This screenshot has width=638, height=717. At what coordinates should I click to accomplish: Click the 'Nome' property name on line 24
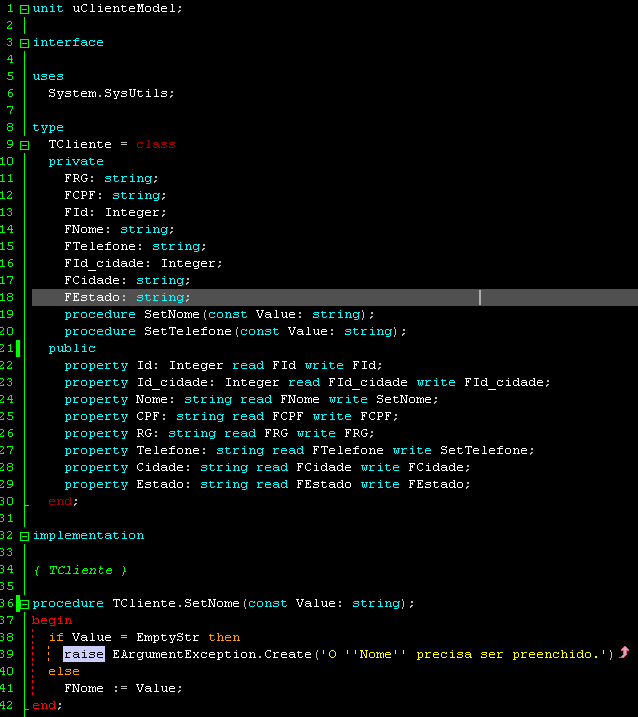151,399
